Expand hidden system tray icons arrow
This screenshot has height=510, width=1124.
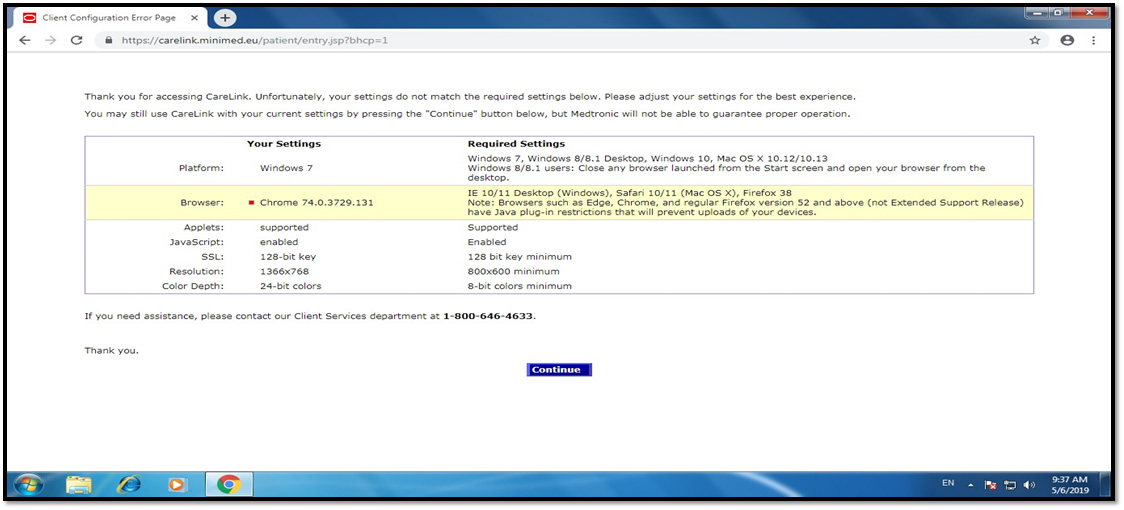pyautogui.click(x=969, y=485)
